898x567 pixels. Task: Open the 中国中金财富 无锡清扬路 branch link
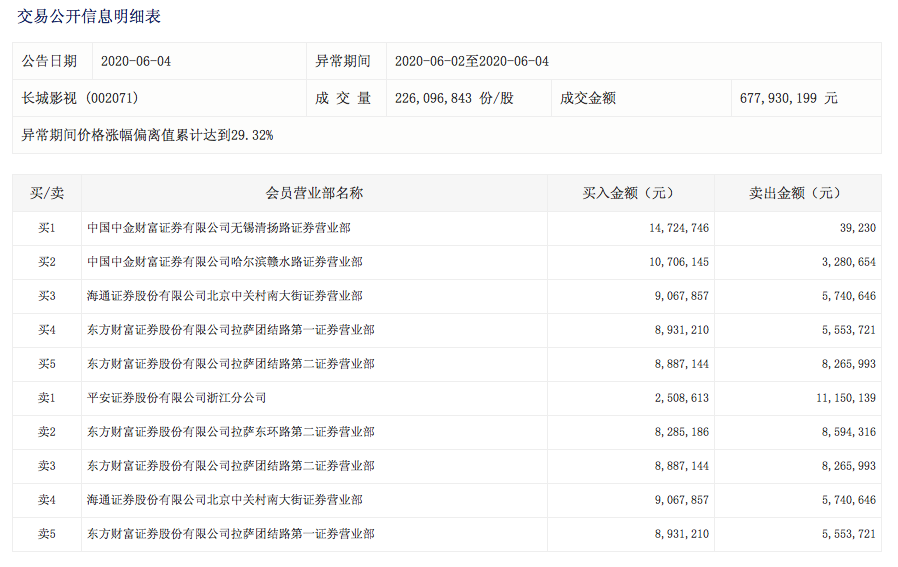218,228
